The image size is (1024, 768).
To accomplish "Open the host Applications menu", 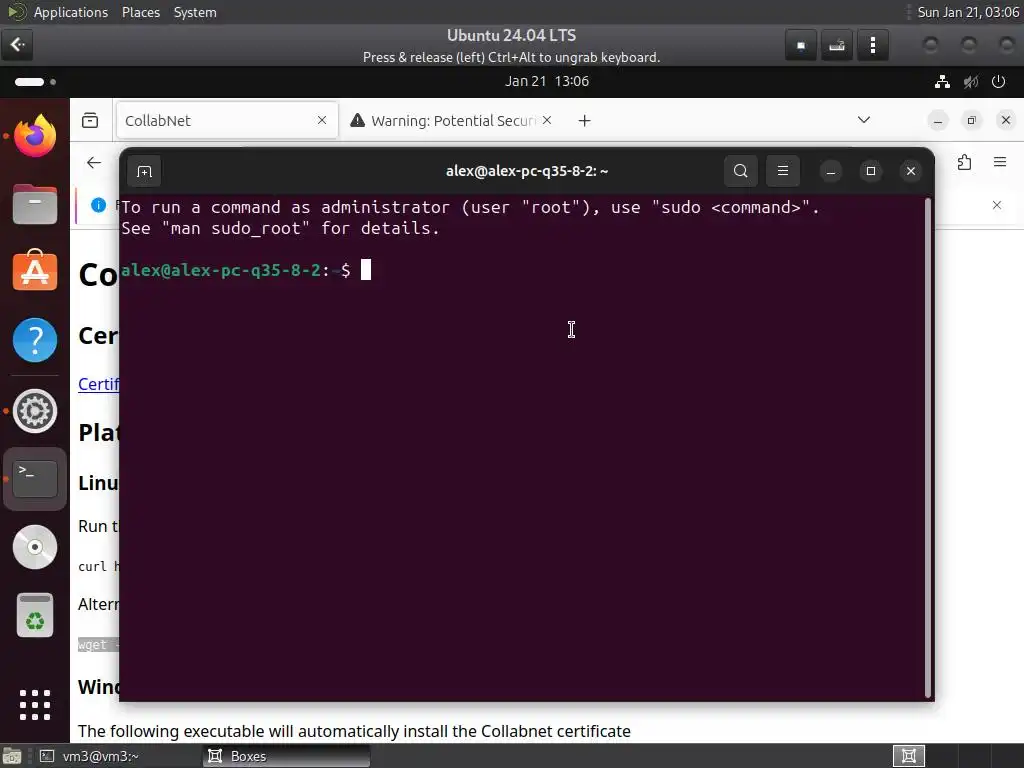I will coord(71,12).
